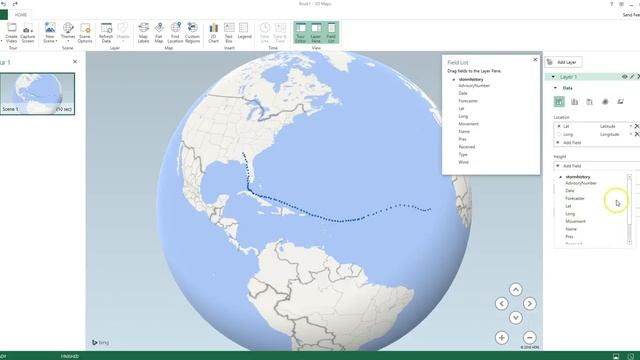Collapse the Layer 1 section arrow
Image resolution: width=640 pixels, height=360 pixels.
click(x=553, y=77)
